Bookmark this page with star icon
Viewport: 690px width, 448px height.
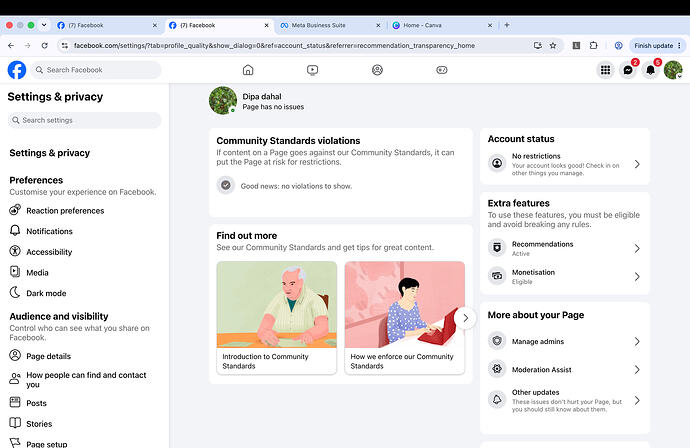click(553, 45)
